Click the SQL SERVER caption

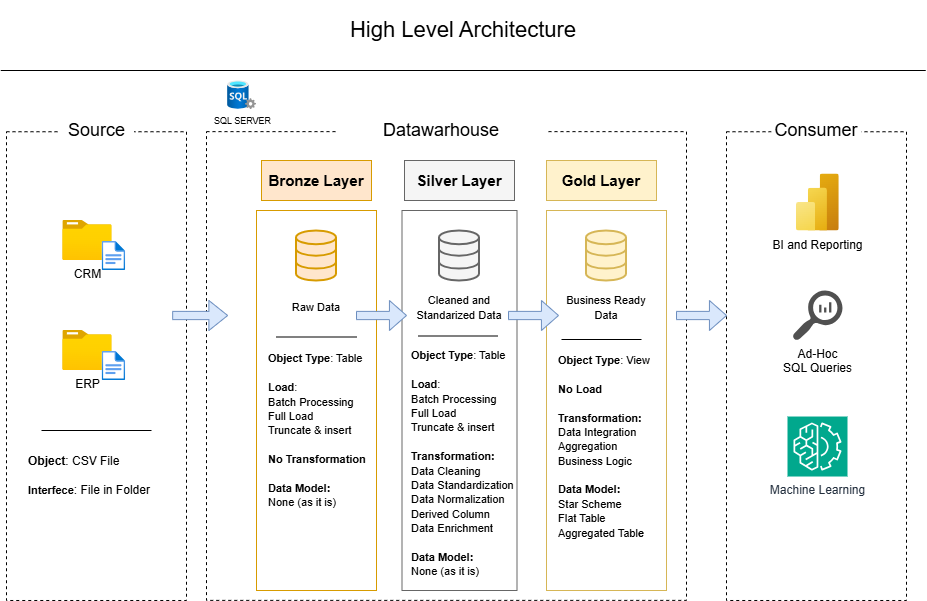[242, 121]
